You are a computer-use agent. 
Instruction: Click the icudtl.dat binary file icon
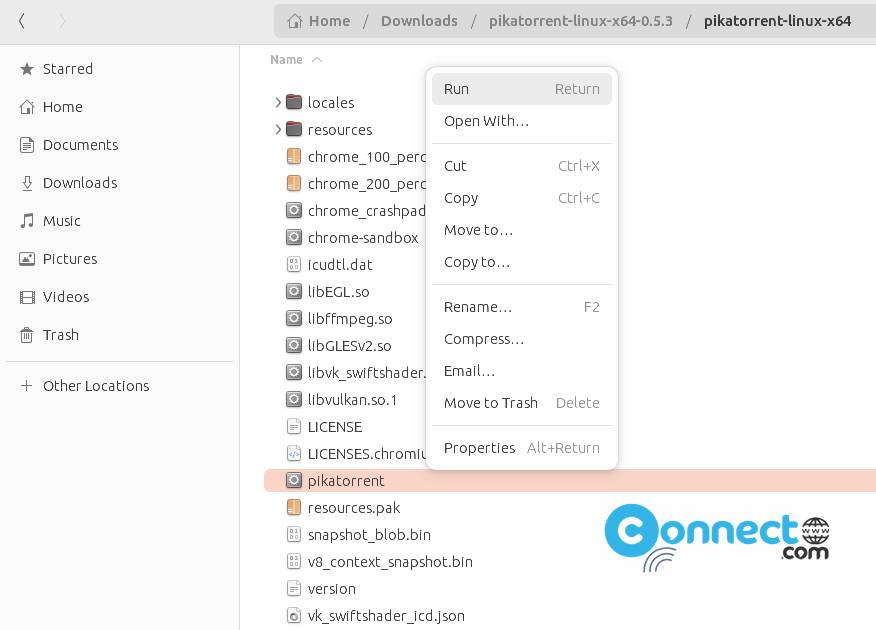click(294, 264)
